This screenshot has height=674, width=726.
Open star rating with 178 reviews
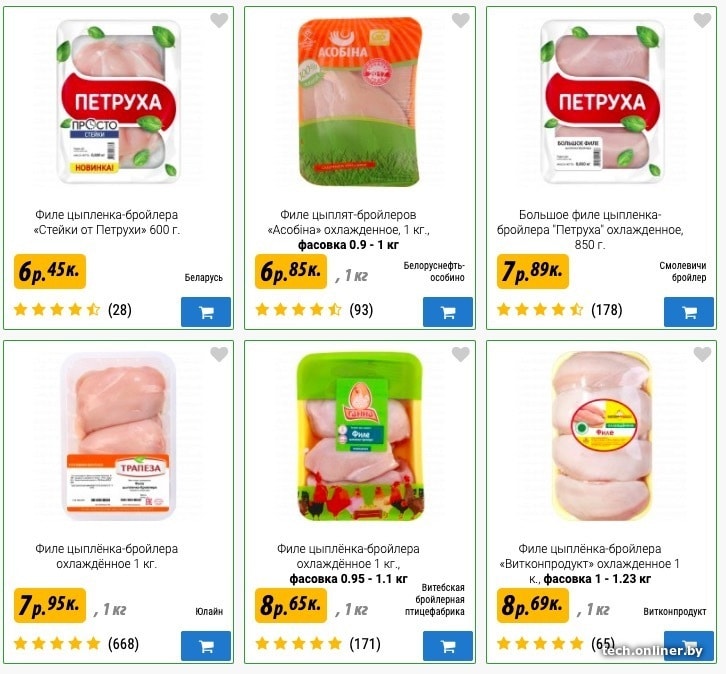tap(559, 309)
